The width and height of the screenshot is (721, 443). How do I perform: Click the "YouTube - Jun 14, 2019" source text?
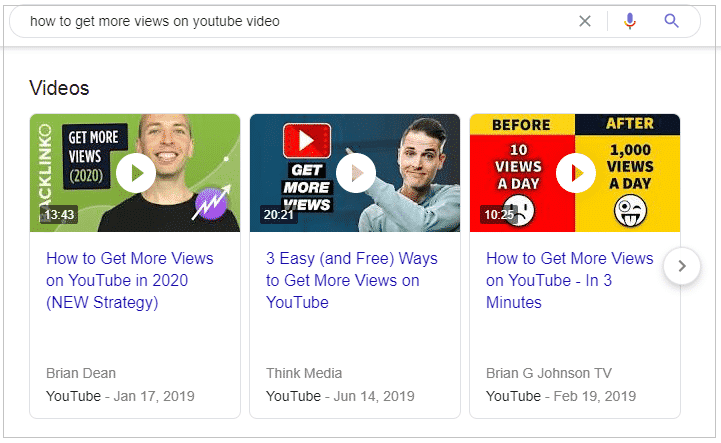[340, 396]
